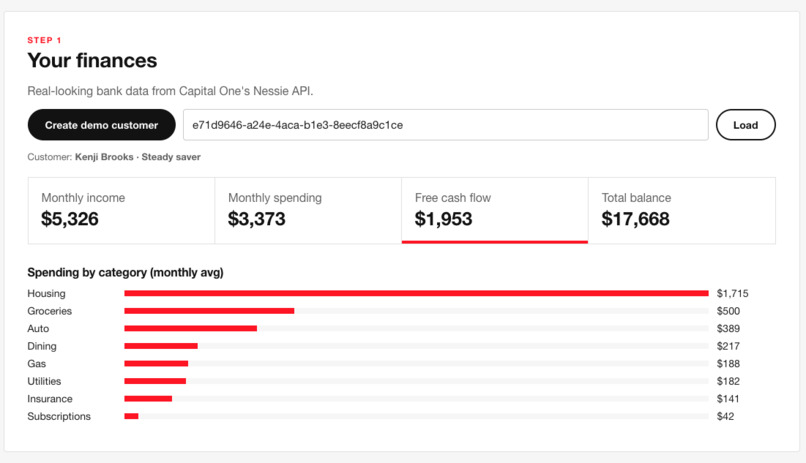
Task: Click the "$1,953" free cash flow value
Action: 444,219
